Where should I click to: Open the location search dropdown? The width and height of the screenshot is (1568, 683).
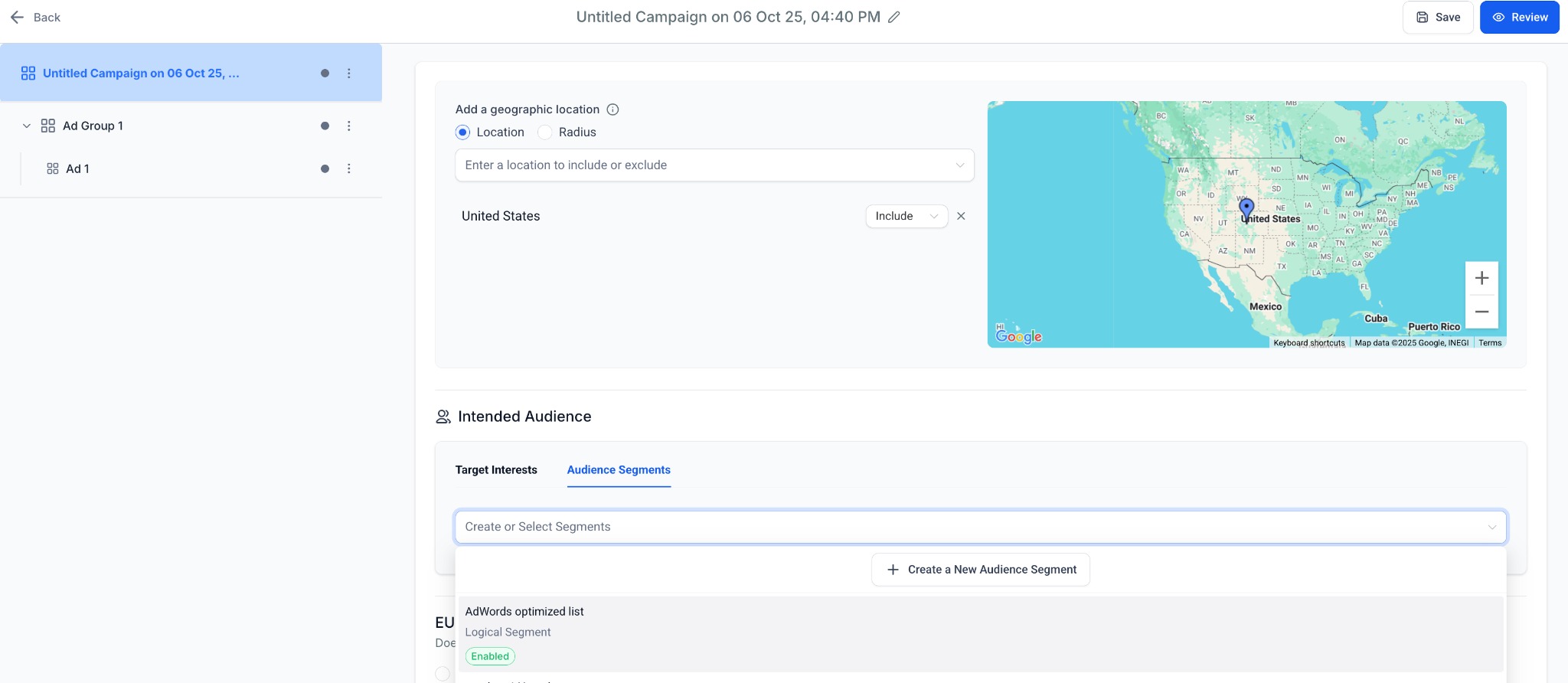[714, 165]
